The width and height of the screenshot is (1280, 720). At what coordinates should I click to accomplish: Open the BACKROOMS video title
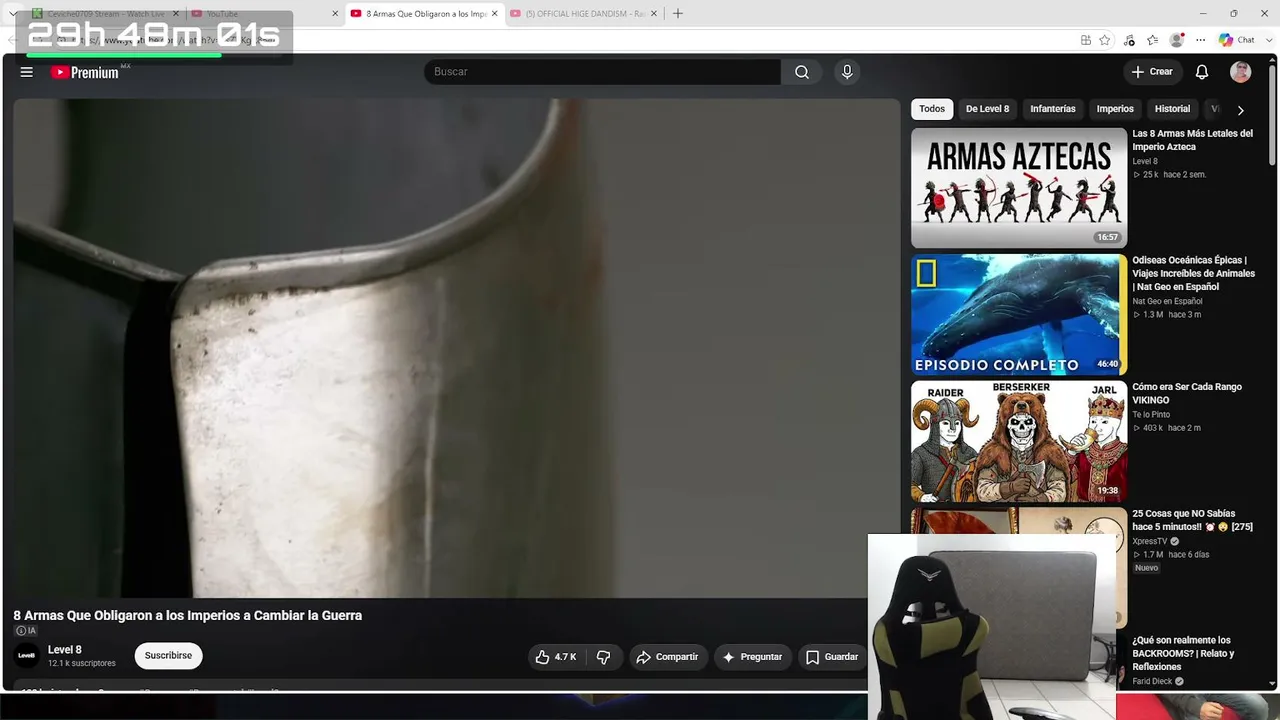[1184, 653]
